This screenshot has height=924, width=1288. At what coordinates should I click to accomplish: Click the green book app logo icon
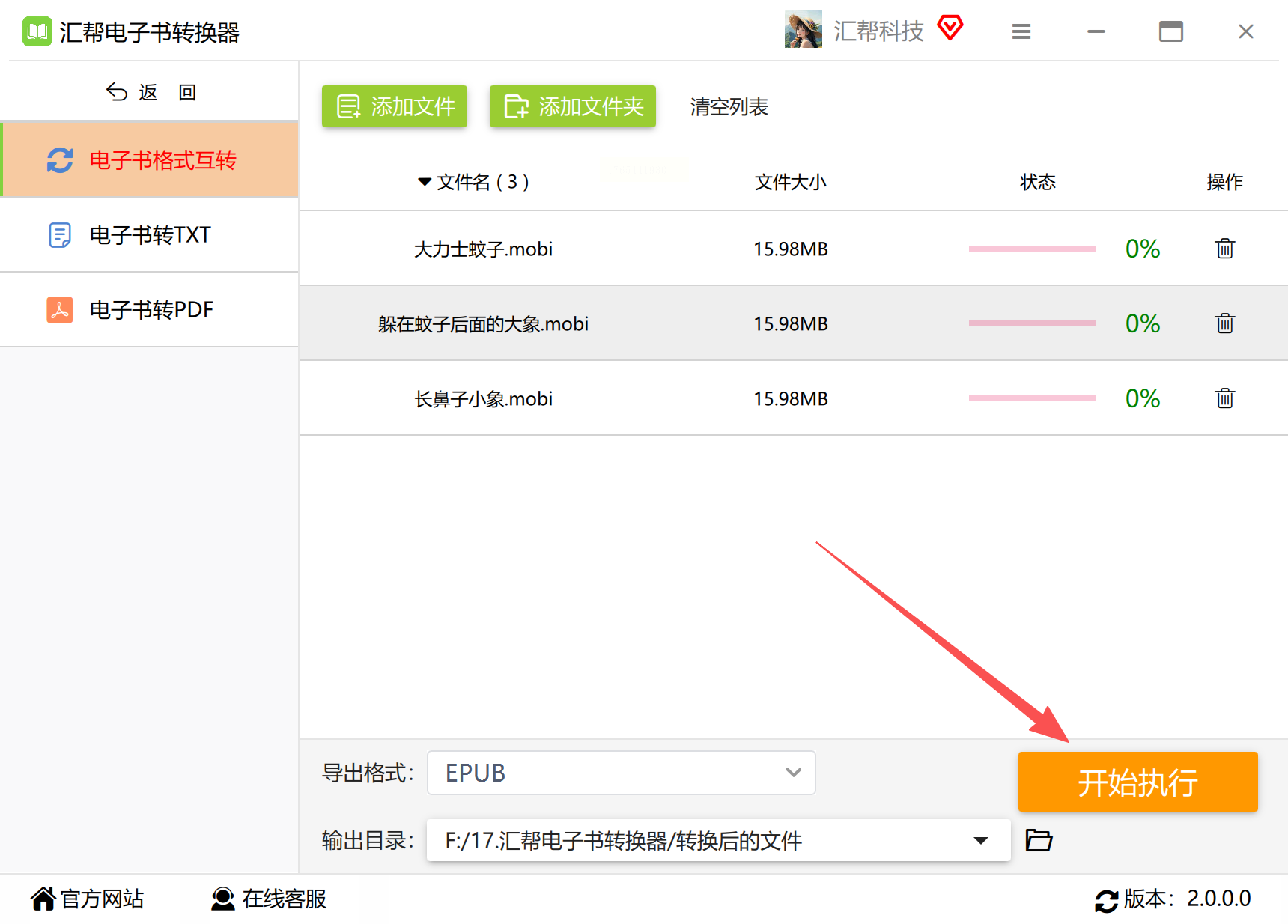point(37,31)
